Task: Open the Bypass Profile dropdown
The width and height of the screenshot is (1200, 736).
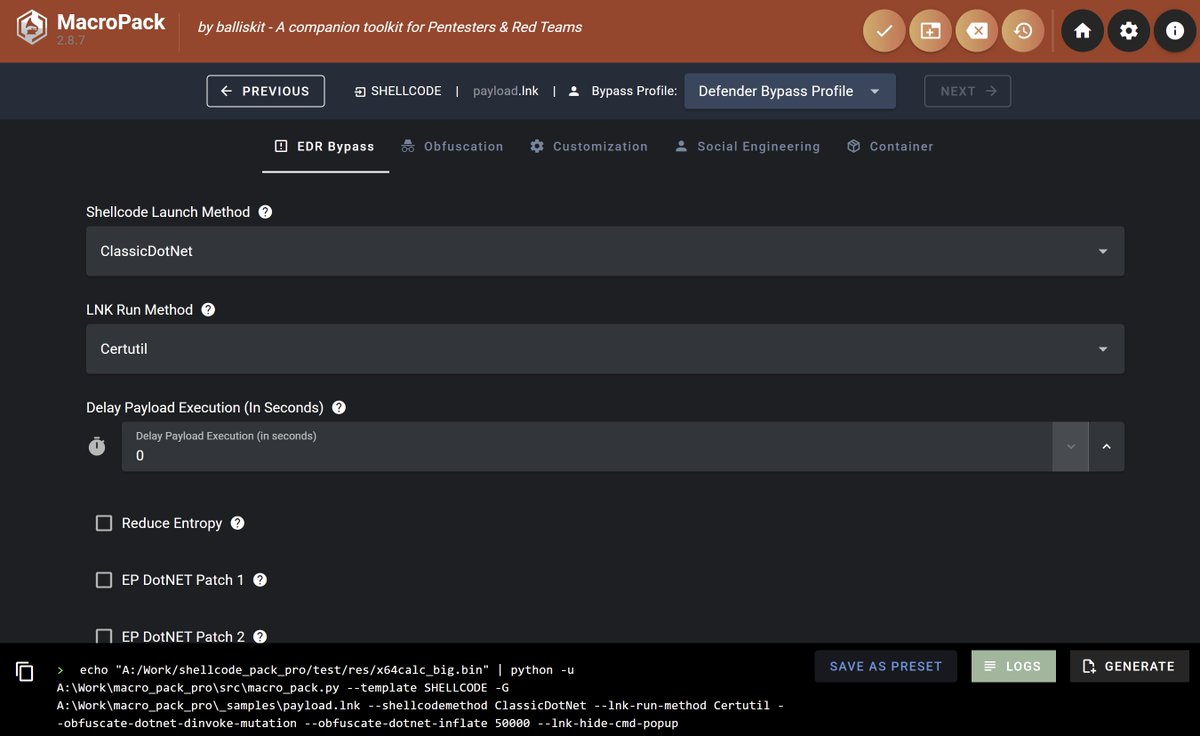Action: click(x=790, y=91)
